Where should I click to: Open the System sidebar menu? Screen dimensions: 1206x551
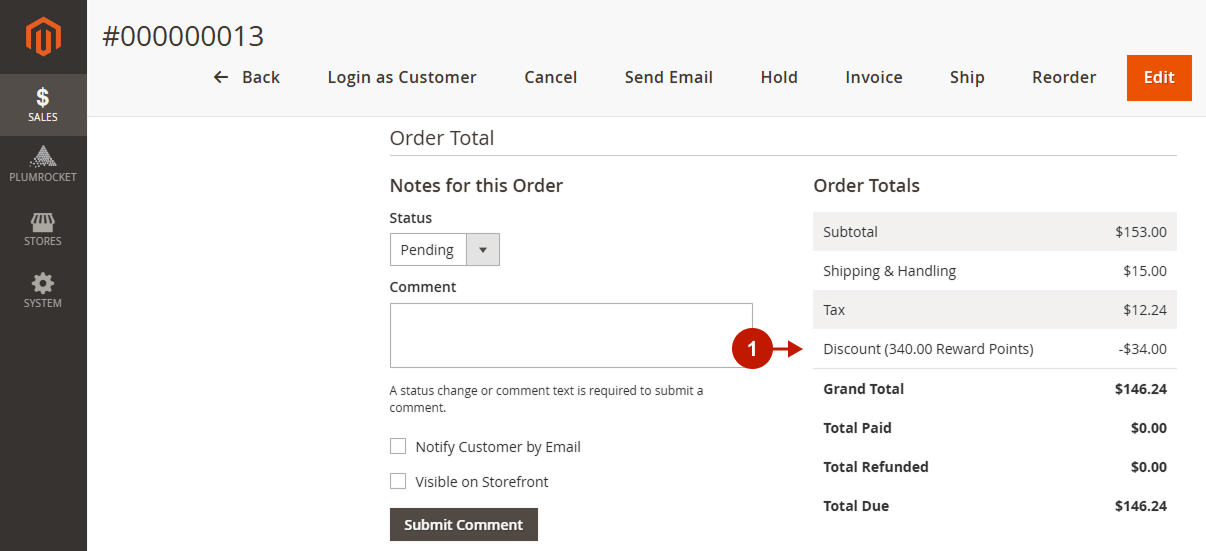[43, 290]
